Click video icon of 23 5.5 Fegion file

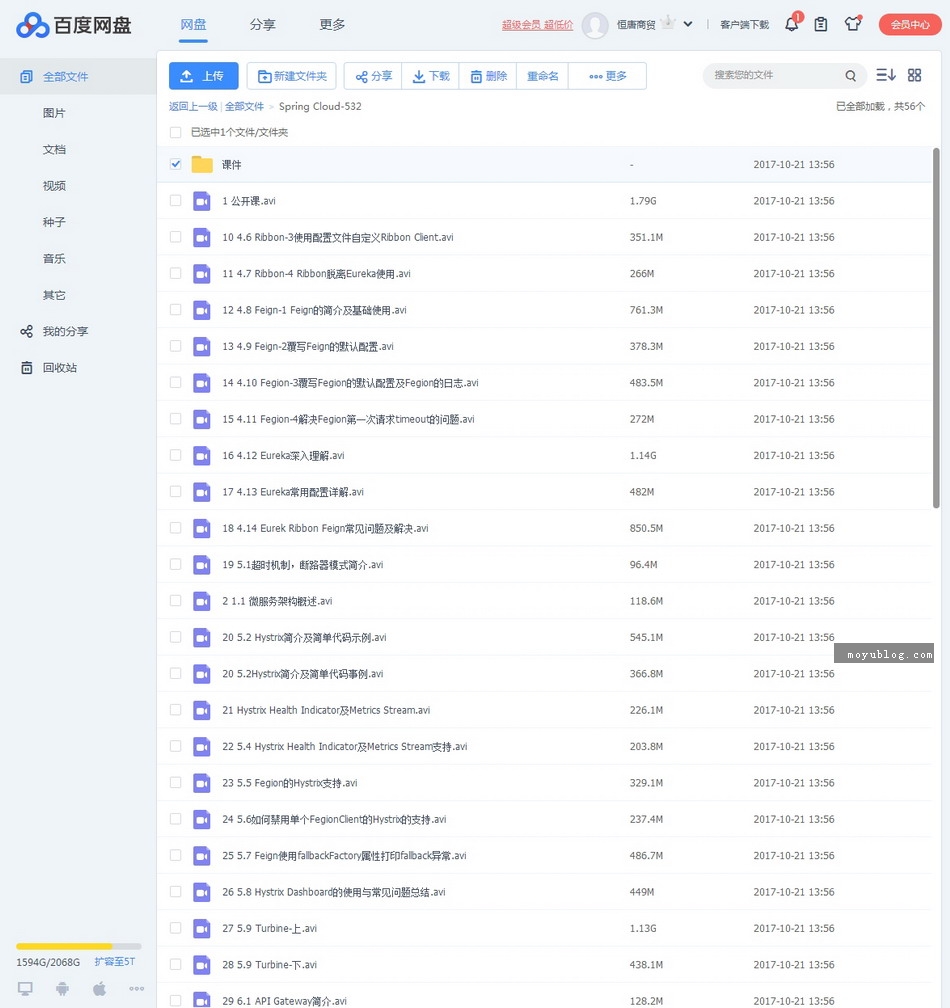(x=202, y=783)
